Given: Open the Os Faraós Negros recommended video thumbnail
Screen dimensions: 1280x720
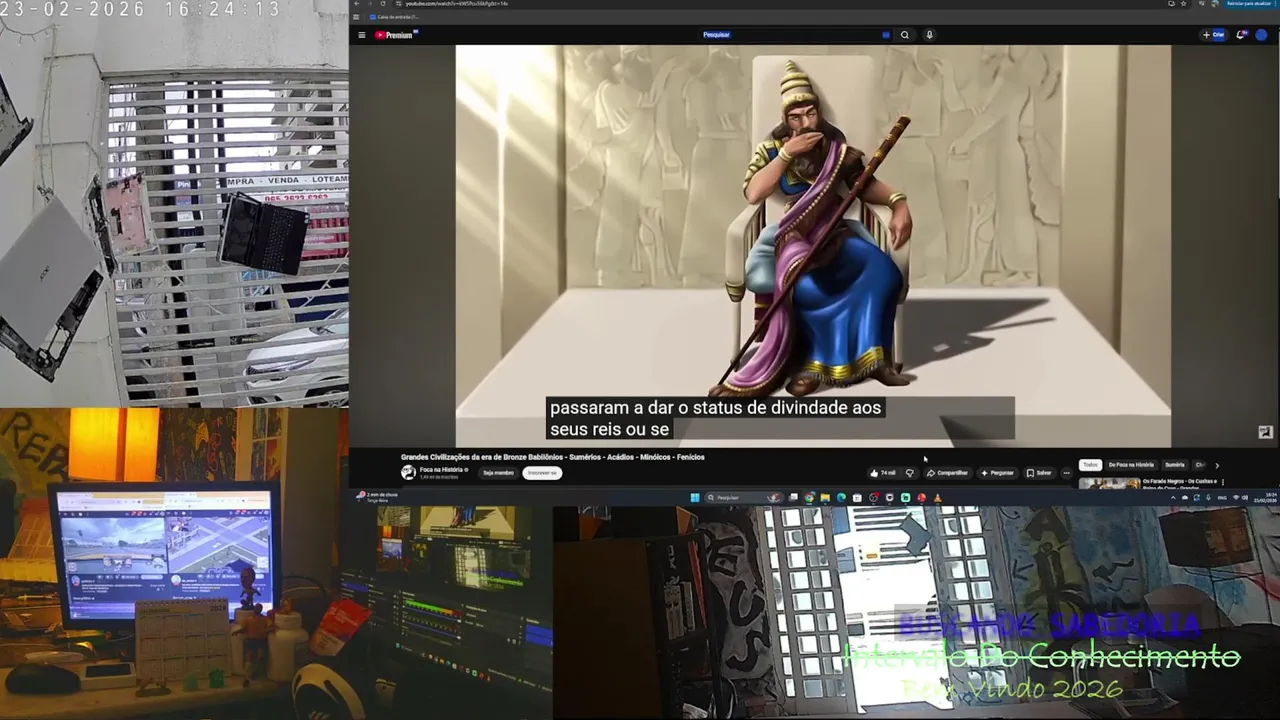Looking at the screenshot, I should (x=1110, y=484).
